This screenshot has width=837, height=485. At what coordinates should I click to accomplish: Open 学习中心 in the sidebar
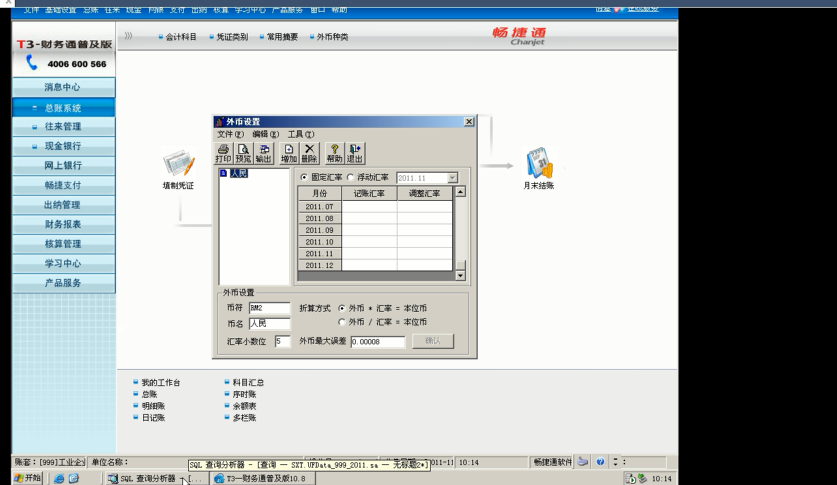[64, 264]
